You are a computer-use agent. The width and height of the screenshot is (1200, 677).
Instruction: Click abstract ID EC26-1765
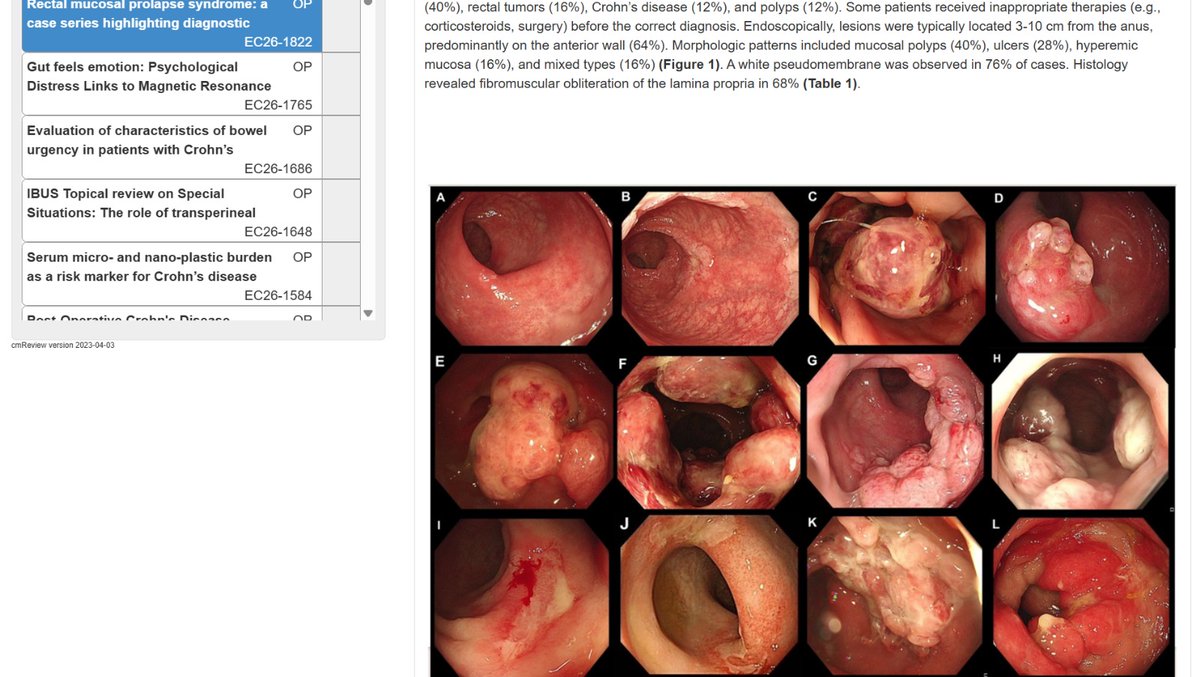click(278, 104)
